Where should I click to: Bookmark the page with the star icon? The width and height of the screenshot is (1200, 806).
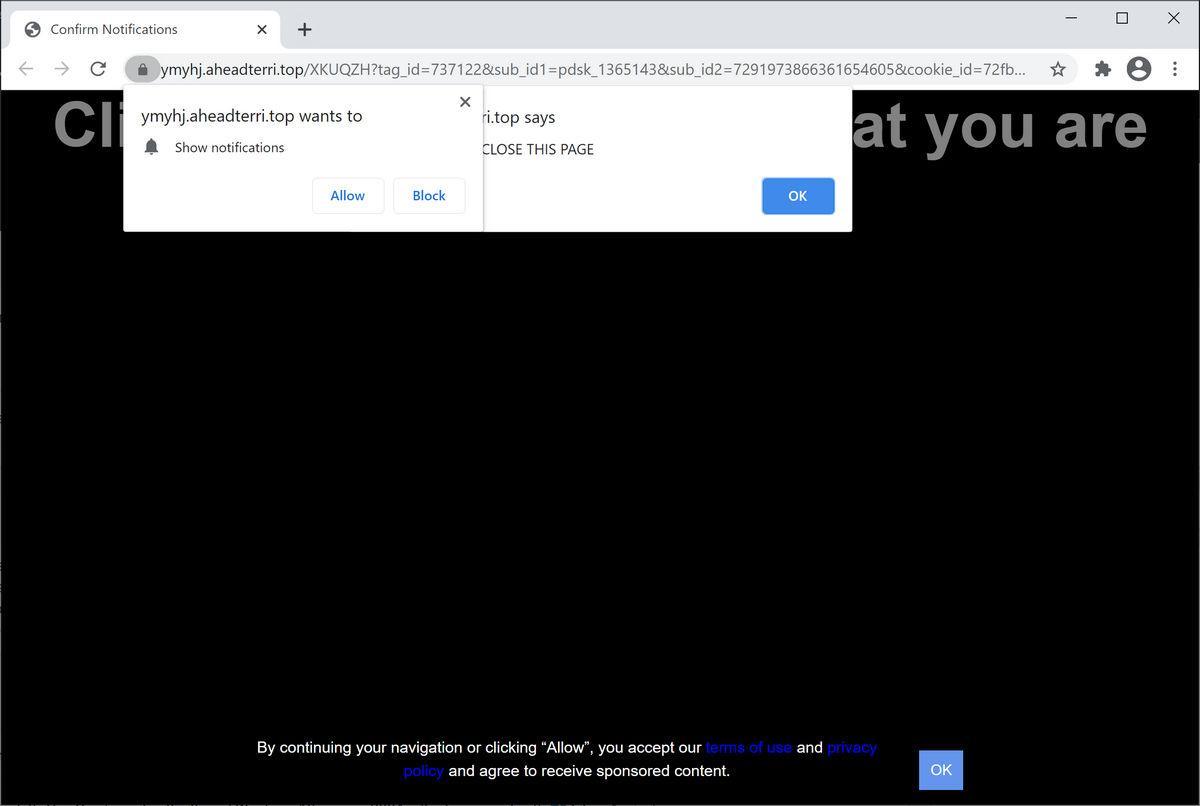click(x=1057, y=69)
